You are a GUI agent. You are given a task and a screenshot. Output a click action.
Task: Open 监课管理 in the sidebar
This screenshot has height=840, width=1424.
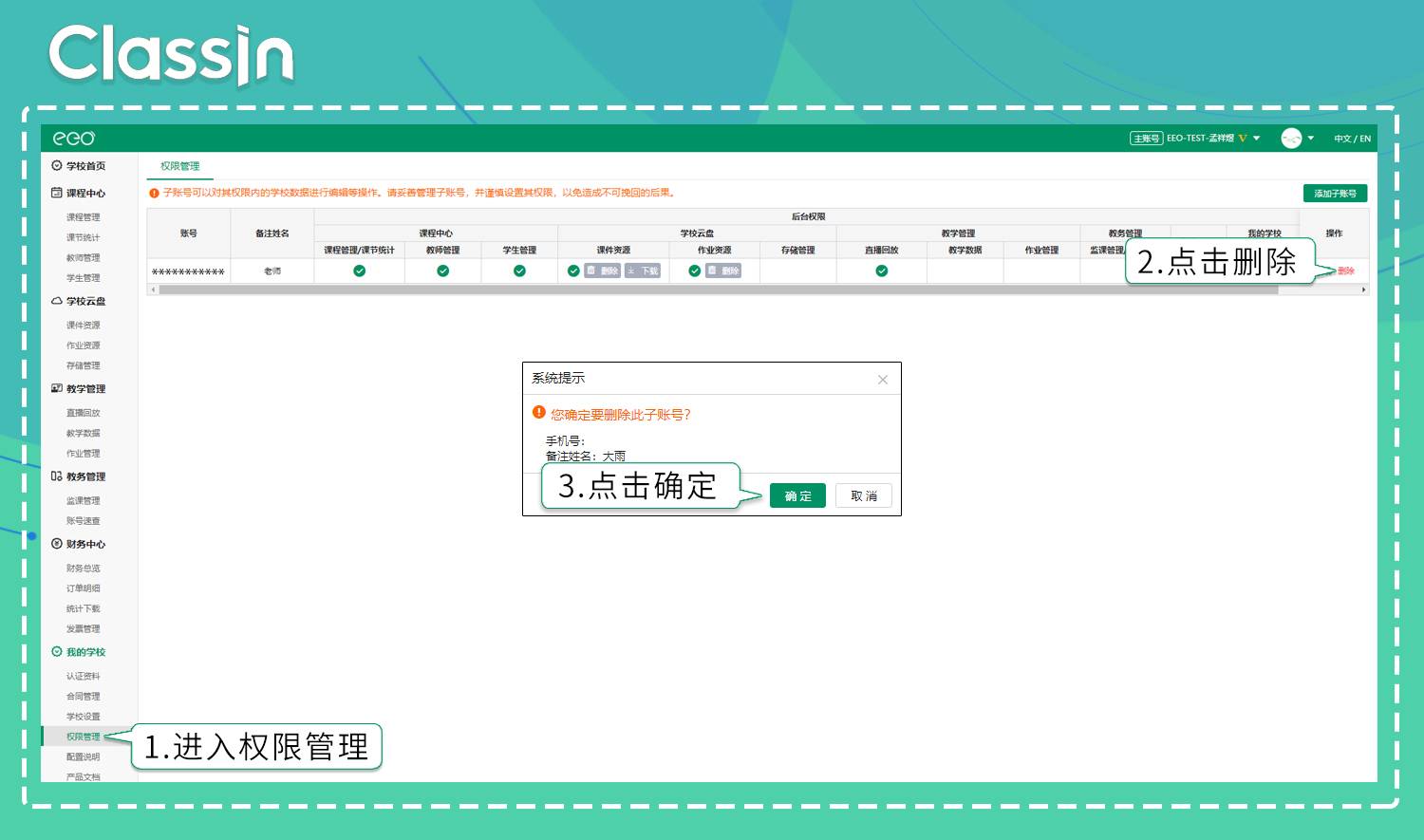[84, 500]
